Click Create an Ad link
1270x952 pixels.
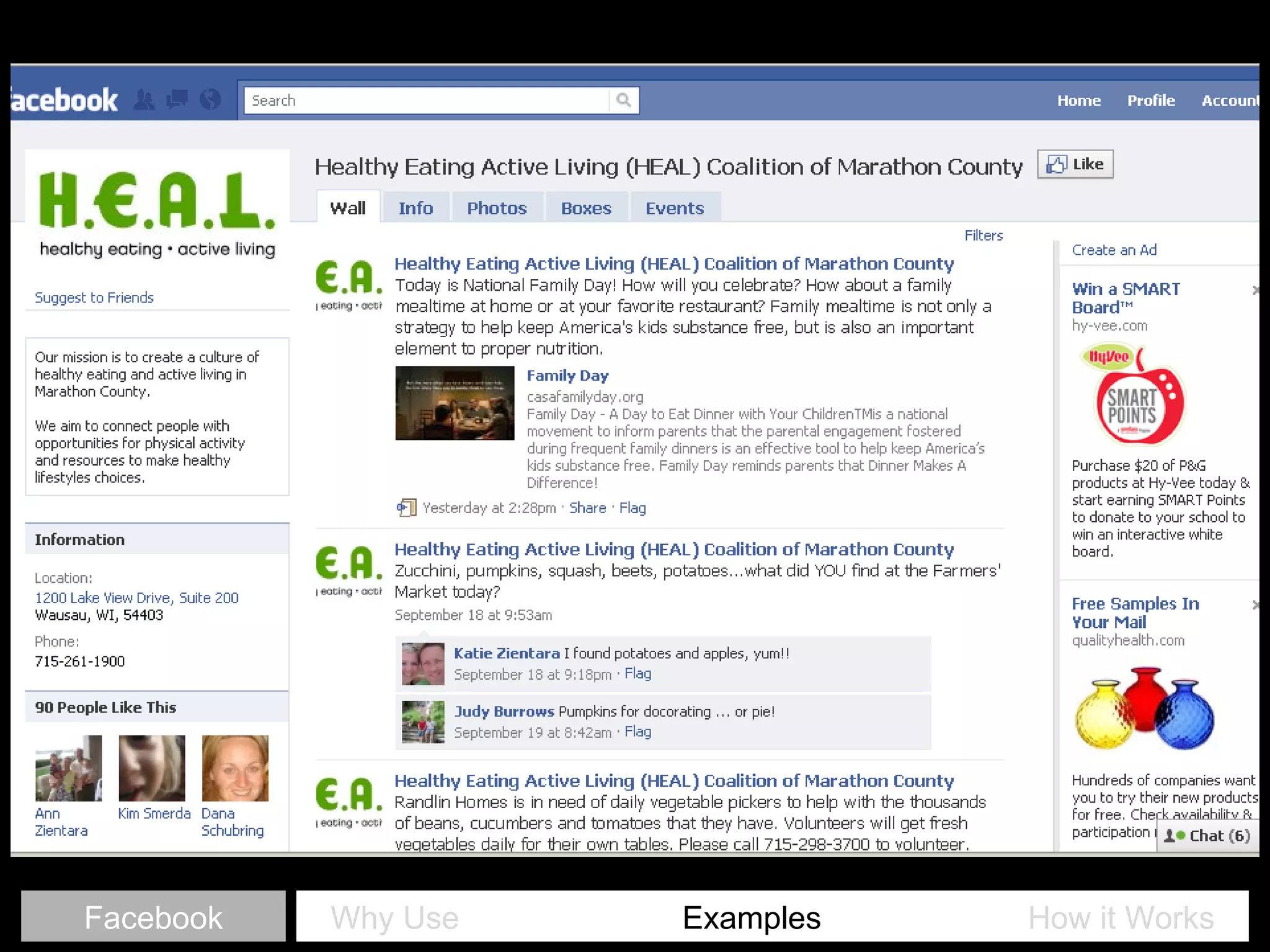1114,250
